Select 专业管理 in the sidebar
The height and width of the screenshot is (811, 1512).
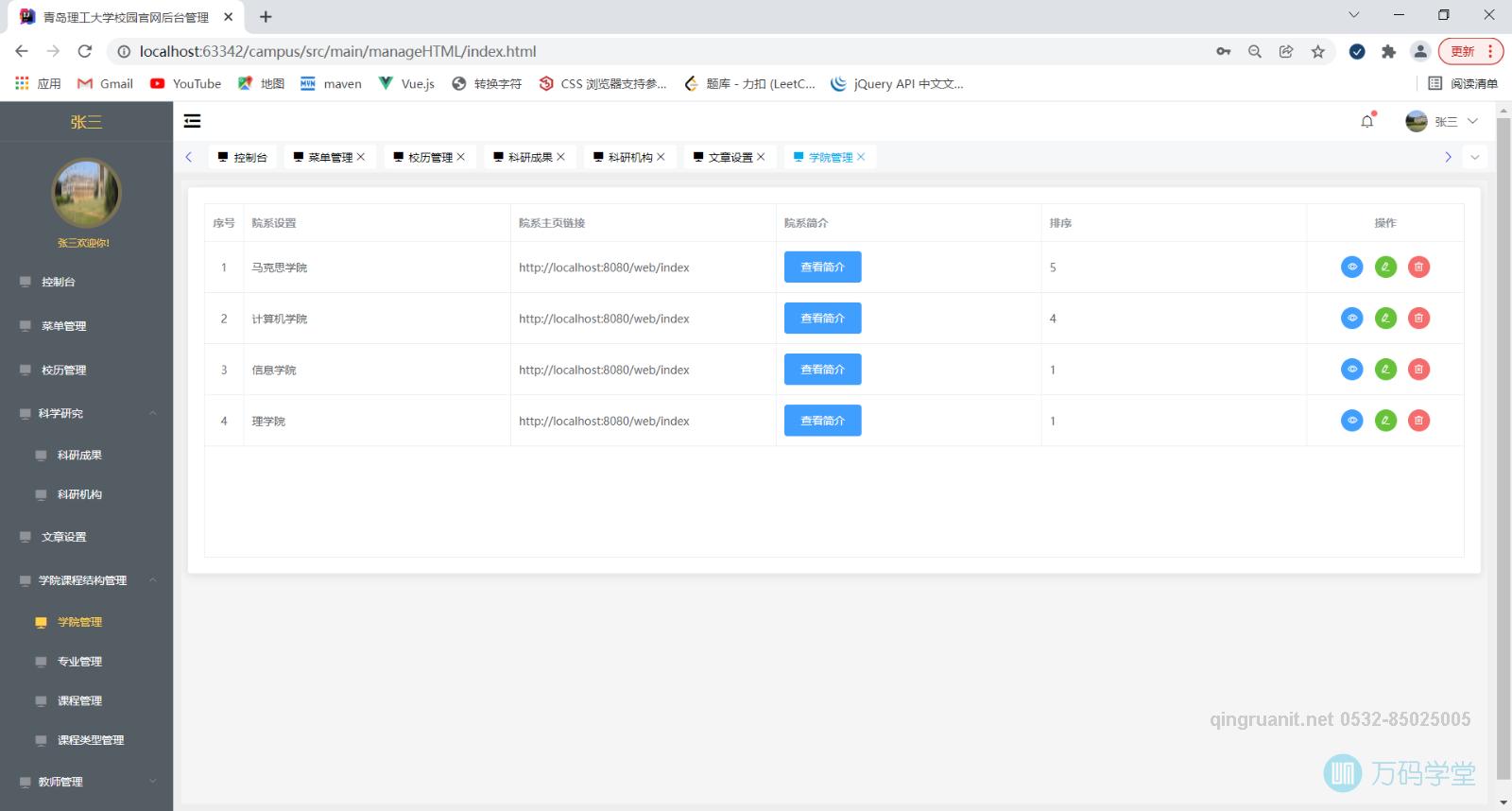pos(79,662)
